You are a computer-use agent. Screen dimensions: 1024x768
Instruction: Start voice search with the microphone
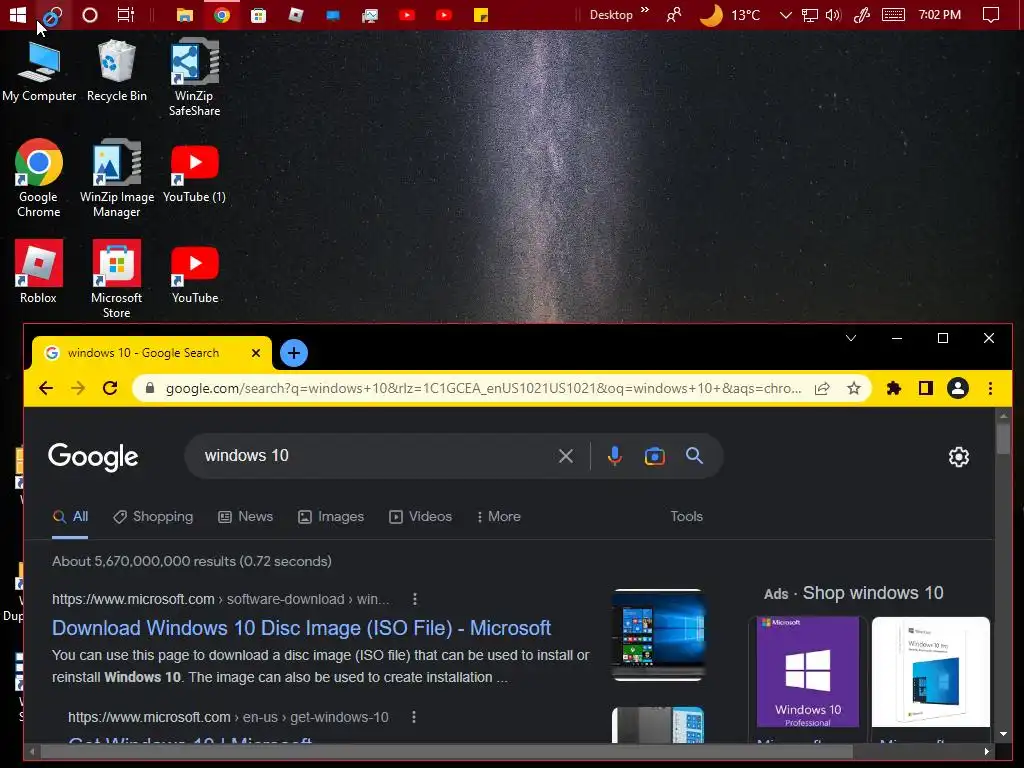pyautogui.click(x=615, y=456)
